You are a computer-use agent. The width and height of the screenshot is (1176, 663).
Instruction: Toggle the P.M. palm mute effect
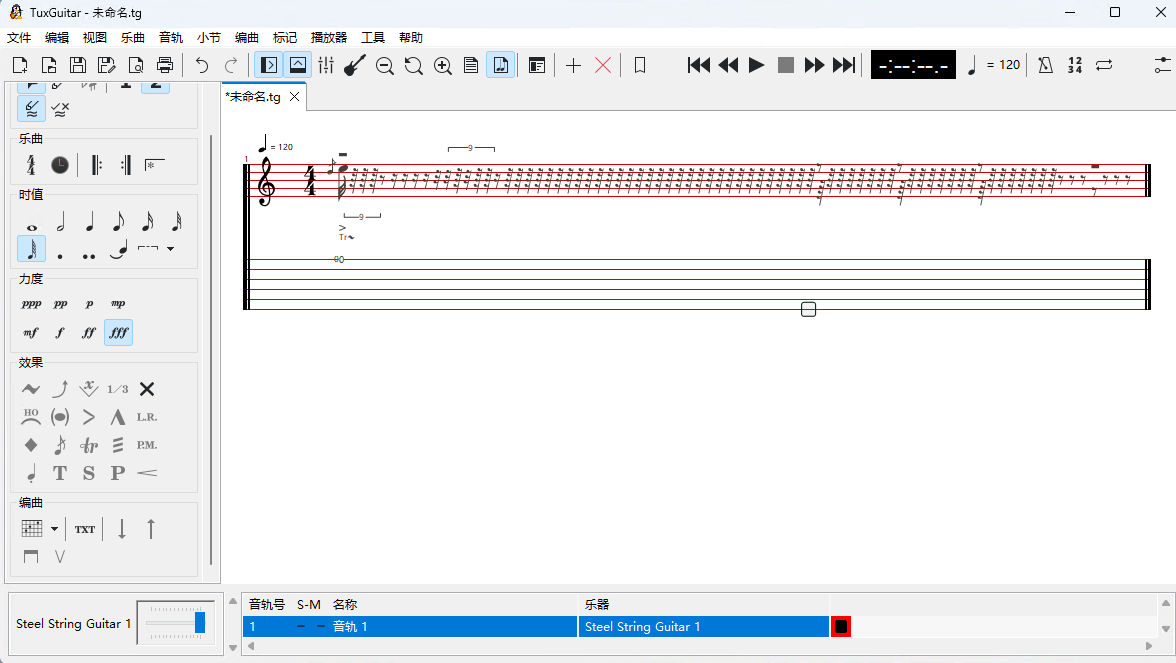pyautogui.click(x=147, y=445)
